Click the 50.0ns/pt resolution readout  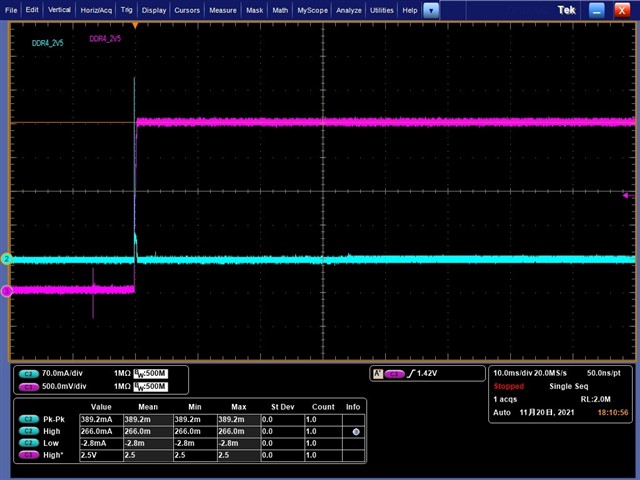604,373
